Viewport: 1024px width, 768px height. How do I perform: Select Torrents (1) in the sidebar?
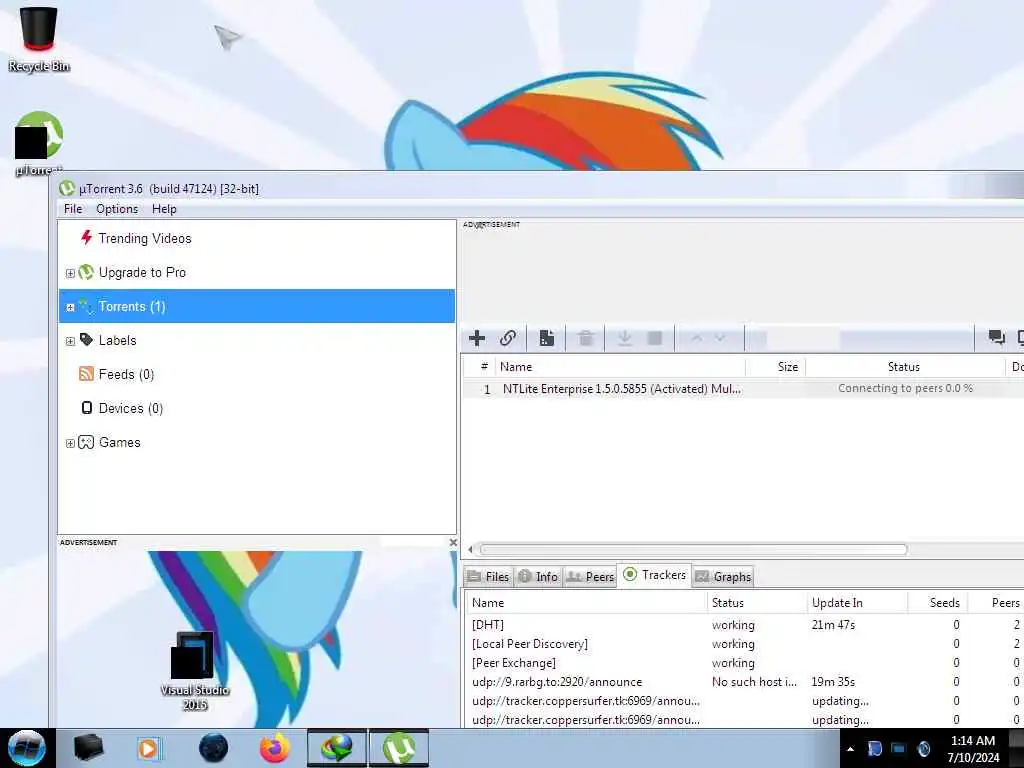point(257,306)
